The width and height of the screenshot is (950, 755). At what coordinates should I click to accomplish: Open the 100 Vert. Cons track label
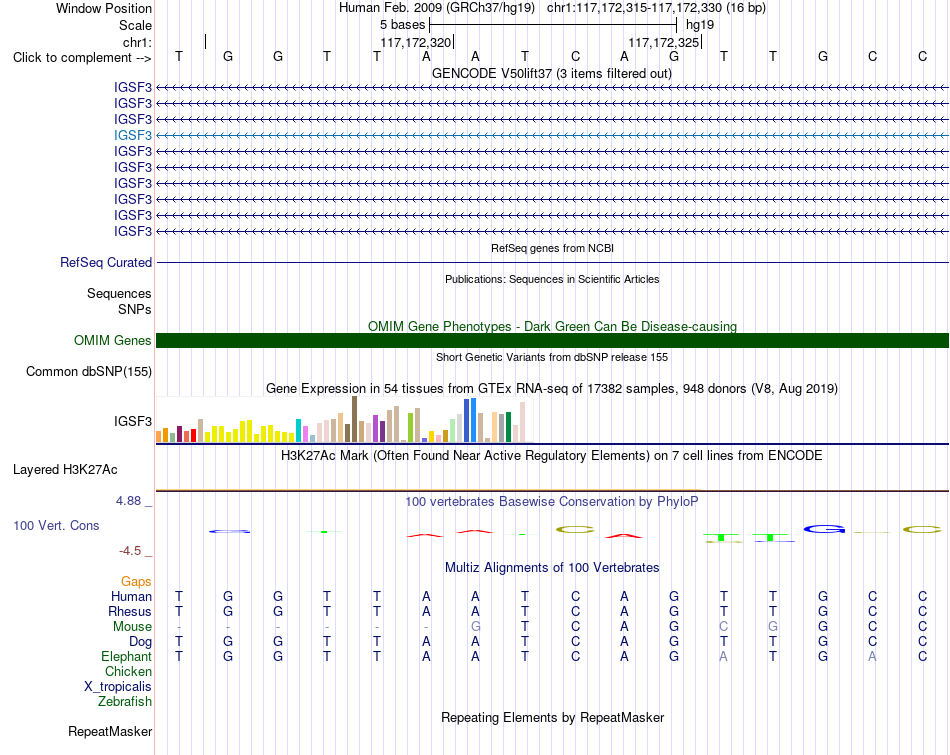56,525
